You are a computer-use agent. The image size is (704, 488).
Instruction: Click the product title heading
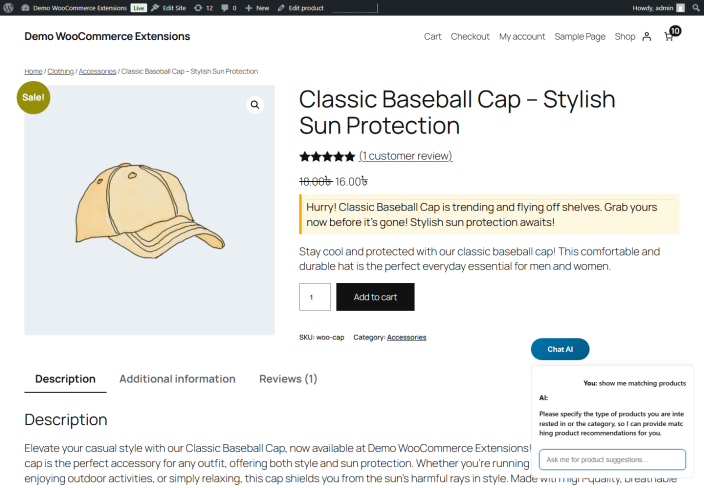457,112
